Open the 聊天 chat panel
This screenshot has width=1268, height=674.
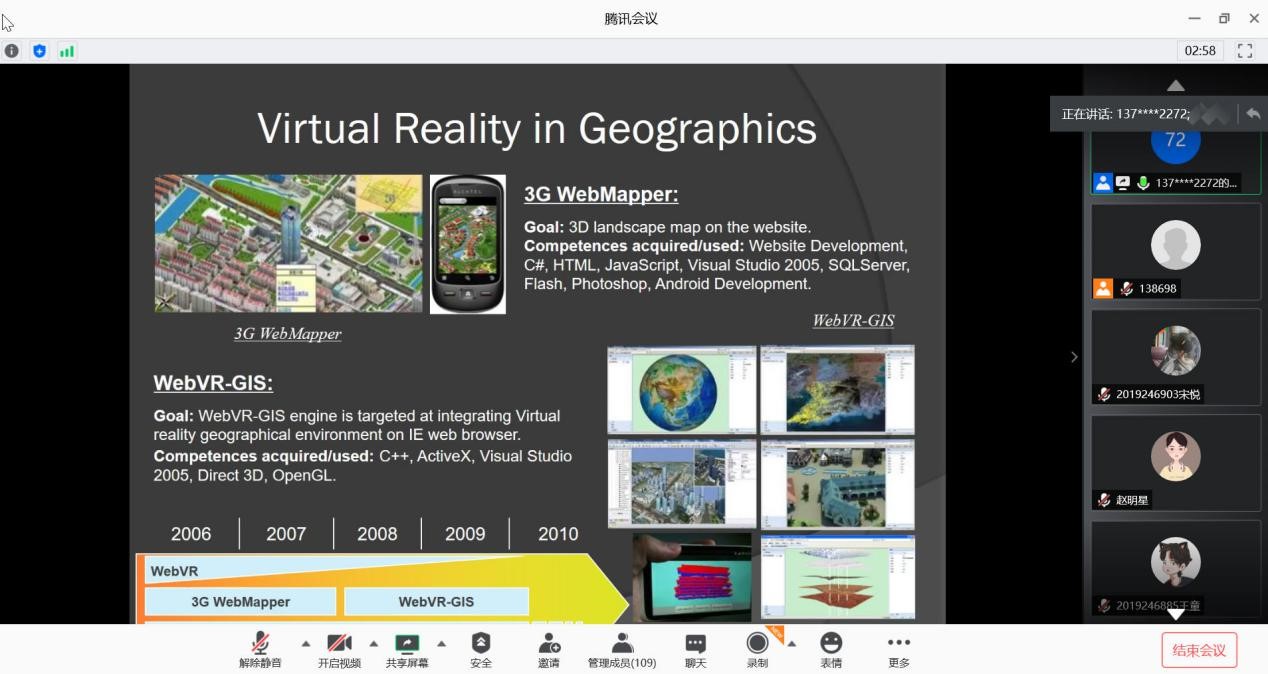tap(695, 650)
